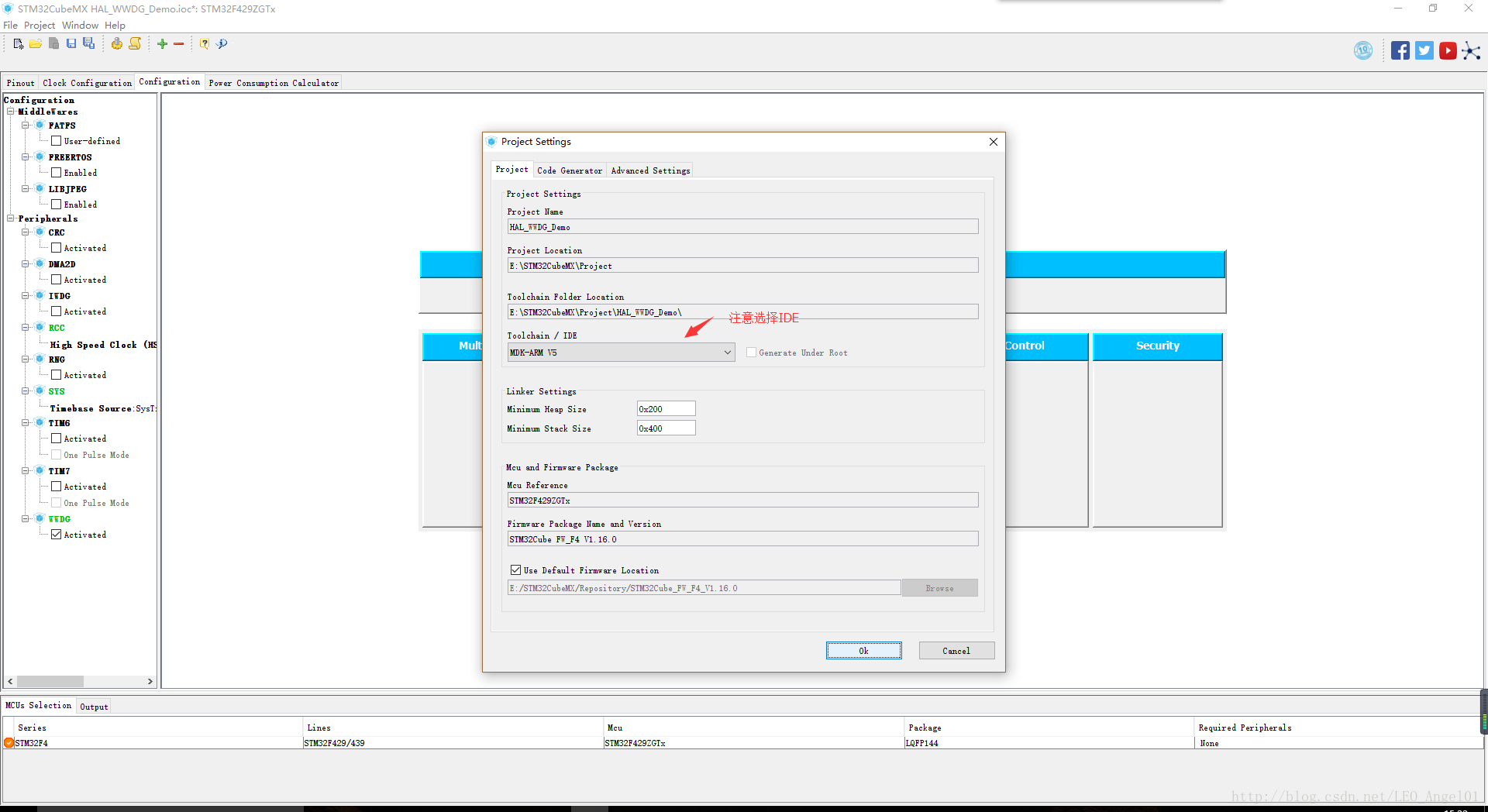1488x812 pixels.
Task: Check the LIBJPEG Enabled checkbox
Action: [56, 205]
